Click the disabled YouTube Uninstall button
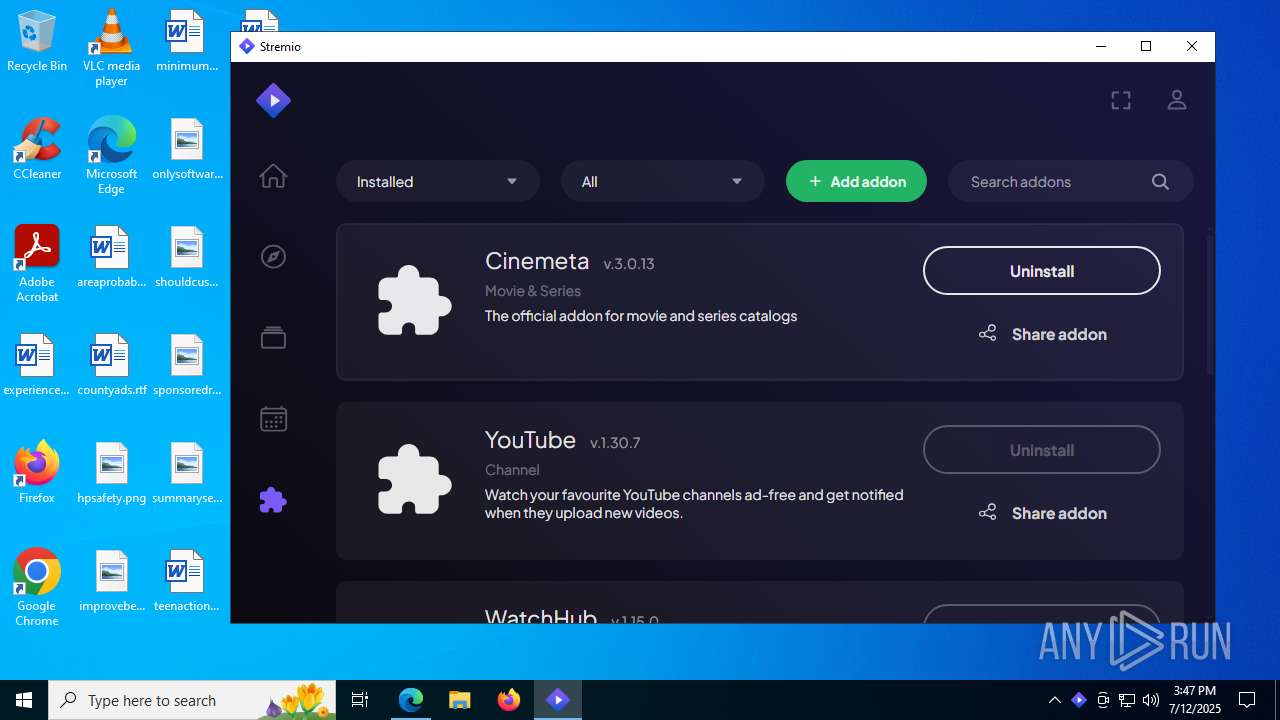 [x=1041, y=450]
